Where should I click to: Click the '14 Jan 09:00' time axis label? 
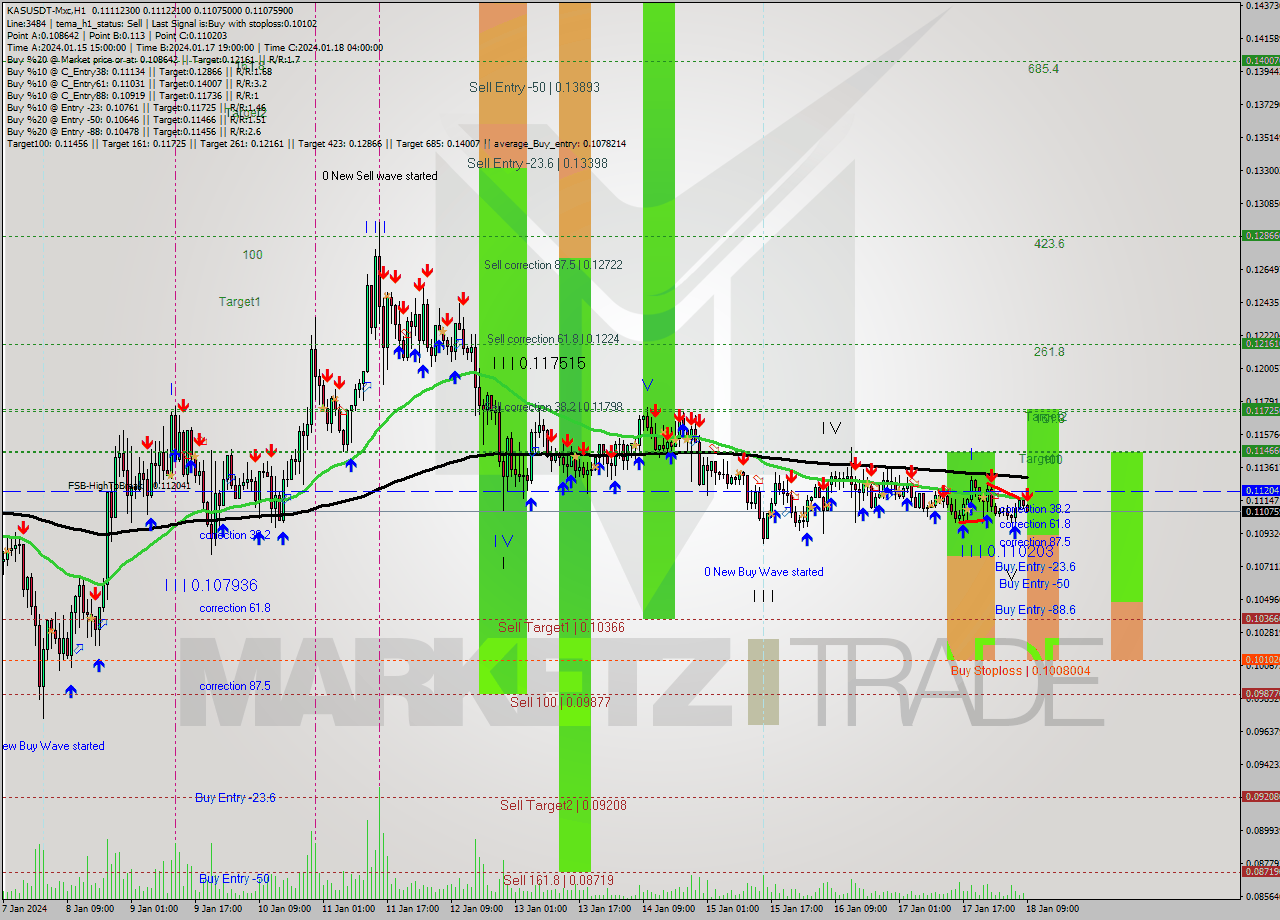click(x=669, y=909)
